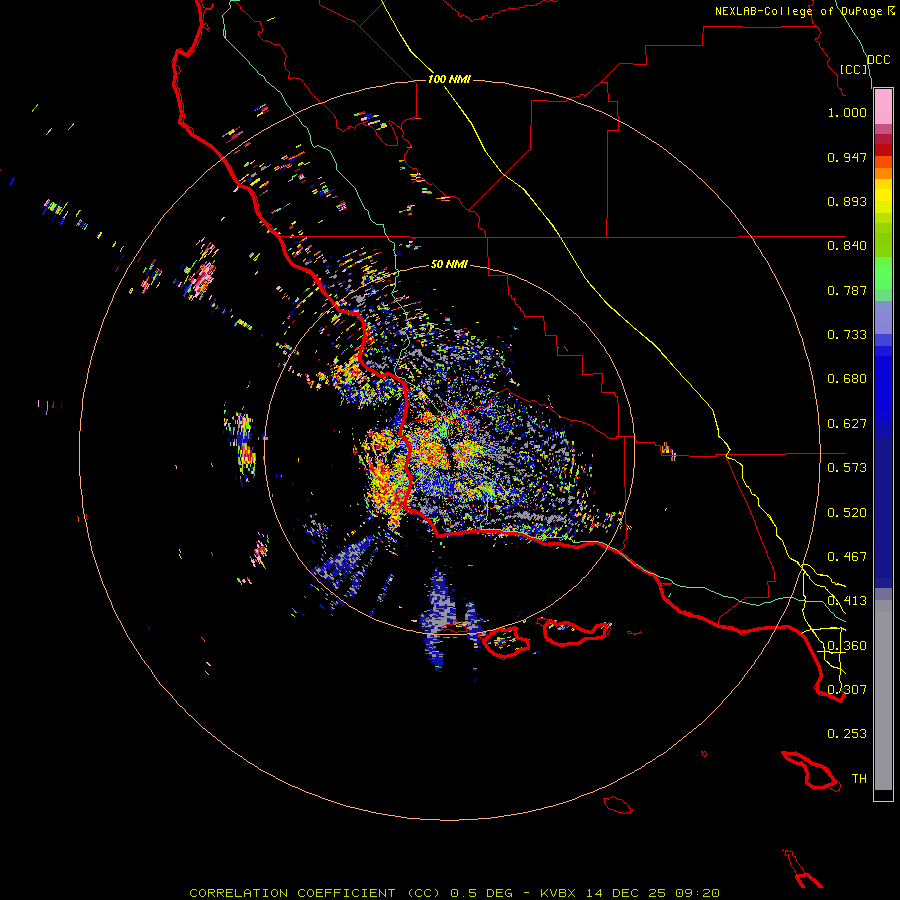The width and height of the screenshot is (900, 900).
Task: Click the 0.680 scale value
Action: coord(847,379)
